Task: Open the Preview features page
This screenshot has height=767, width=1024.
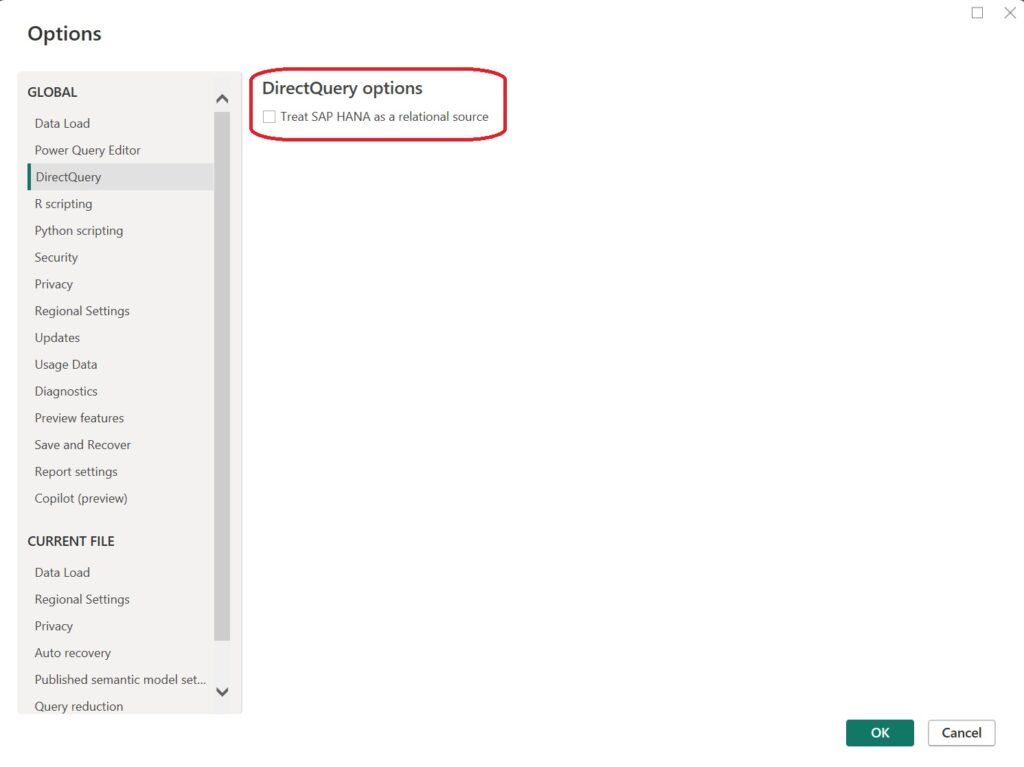Action: coord(79,418)
